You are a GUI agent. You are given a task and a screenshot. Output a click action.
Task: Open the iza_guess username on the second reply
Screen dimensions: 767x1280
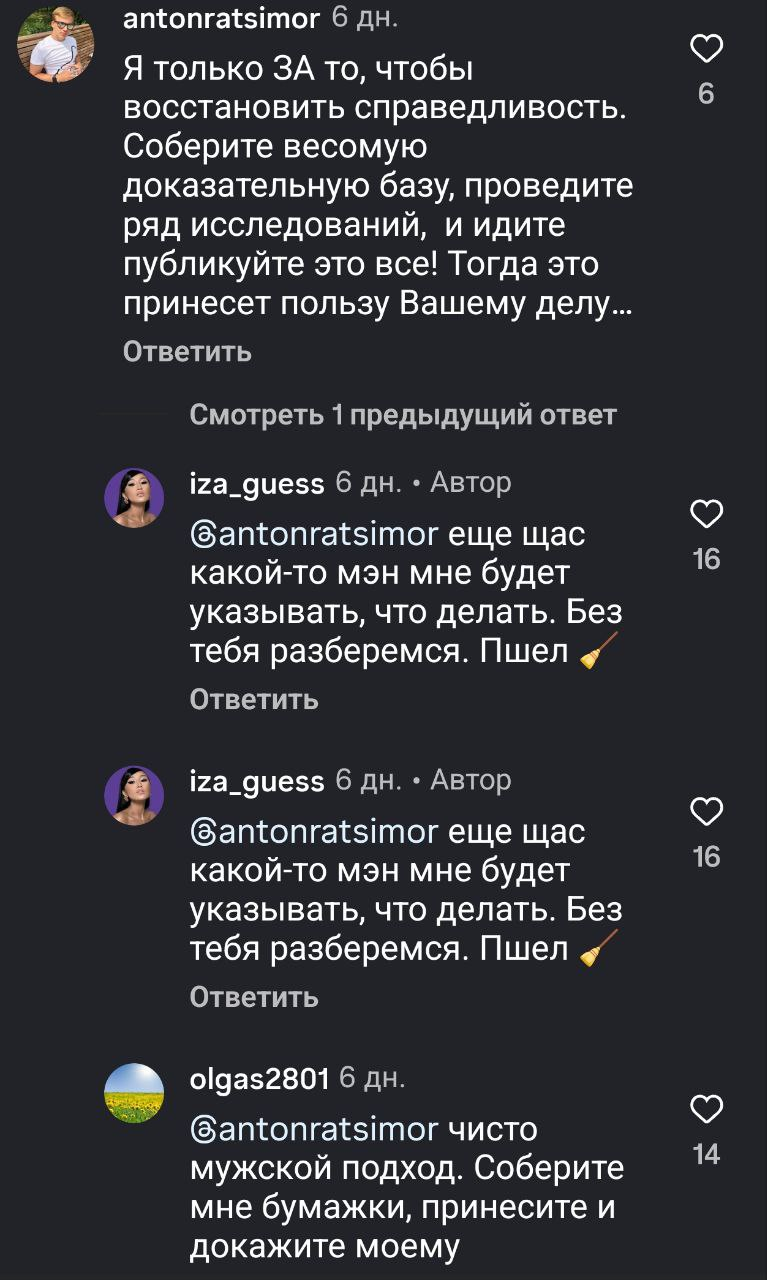coord(257,781)
